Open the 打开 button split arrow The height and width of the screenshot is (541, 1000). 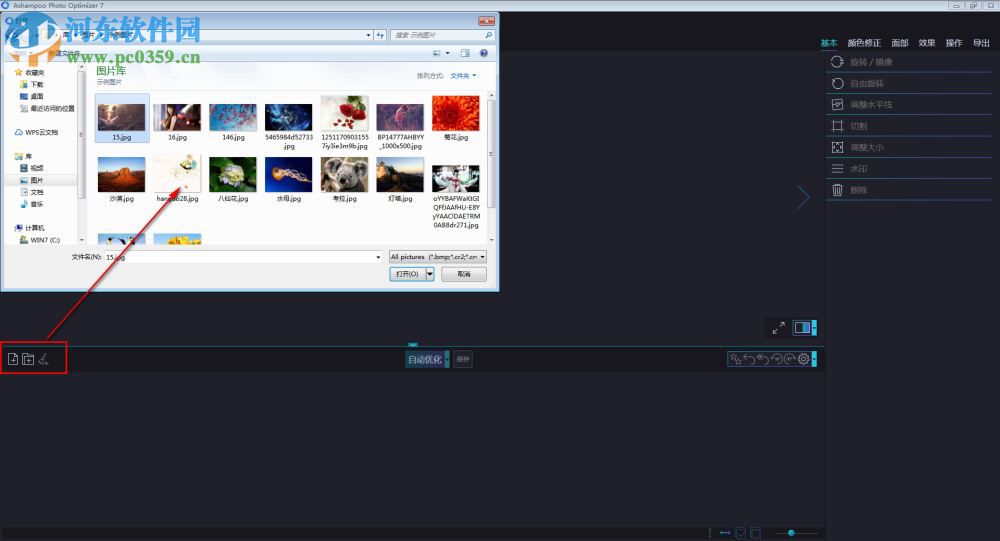pyautogui.click(x=430, y=274)
